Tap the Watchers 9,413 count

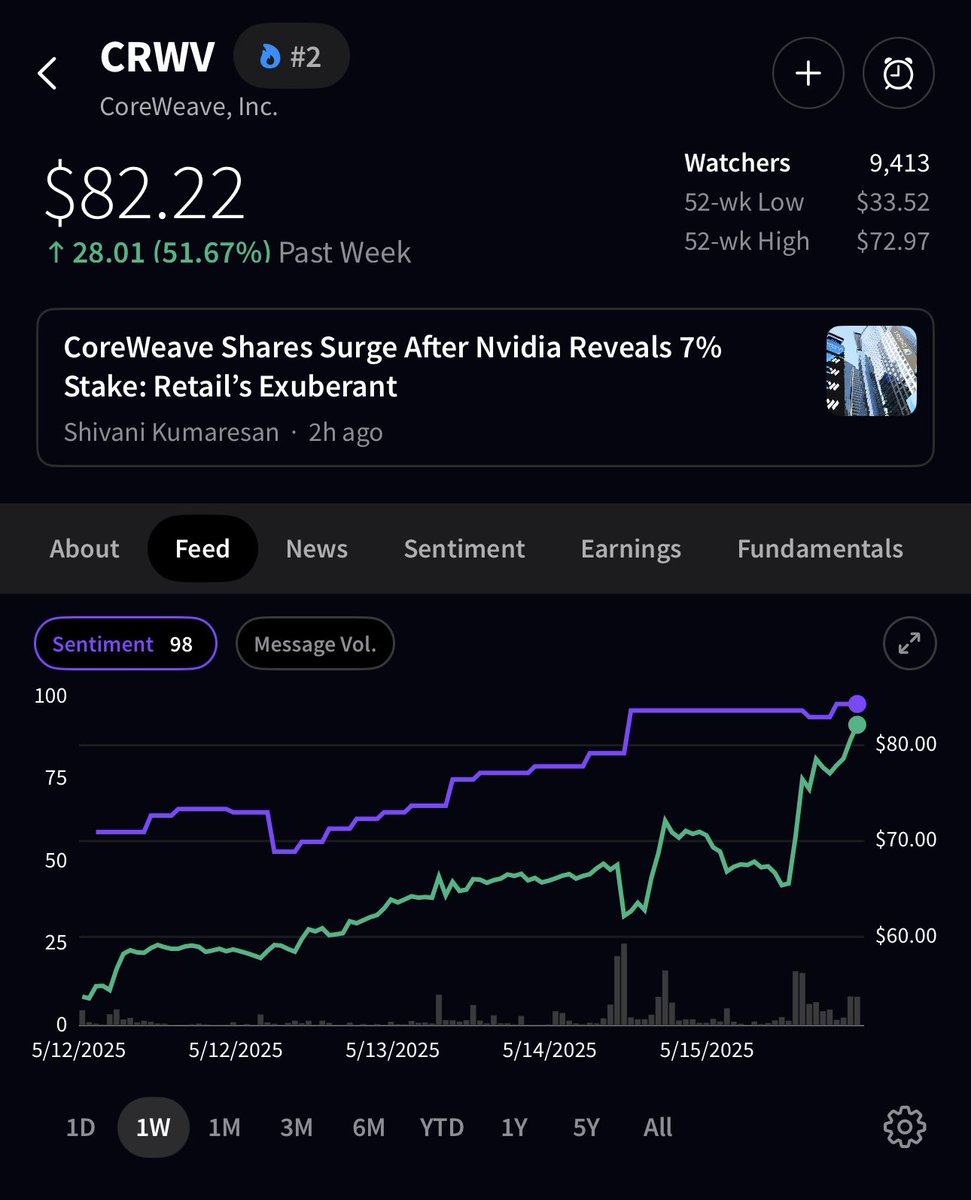pyautogui.click(x=807, y=163)
